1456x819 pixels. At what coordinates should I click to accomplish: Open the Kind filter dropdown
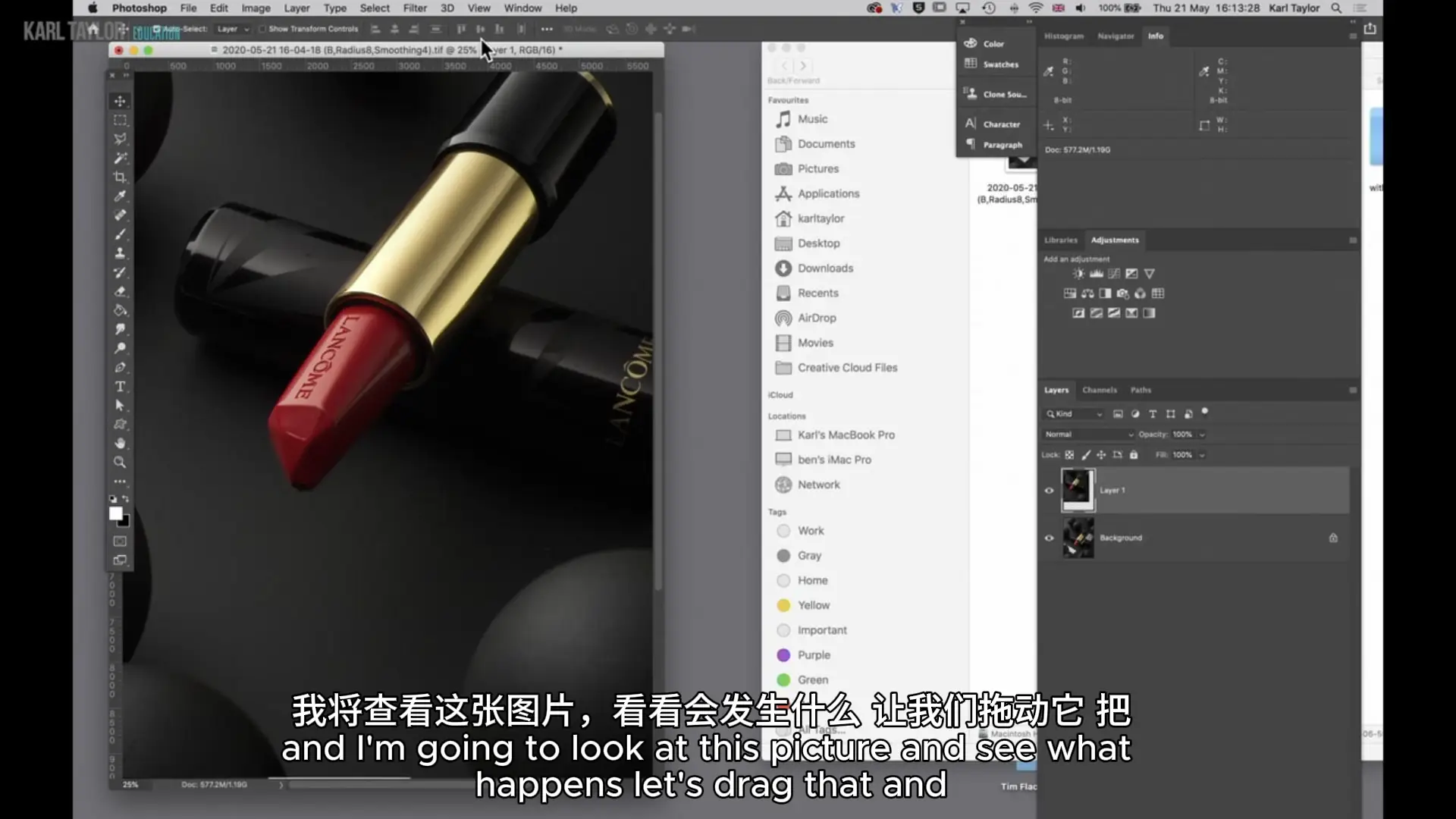pos(1074,414)
